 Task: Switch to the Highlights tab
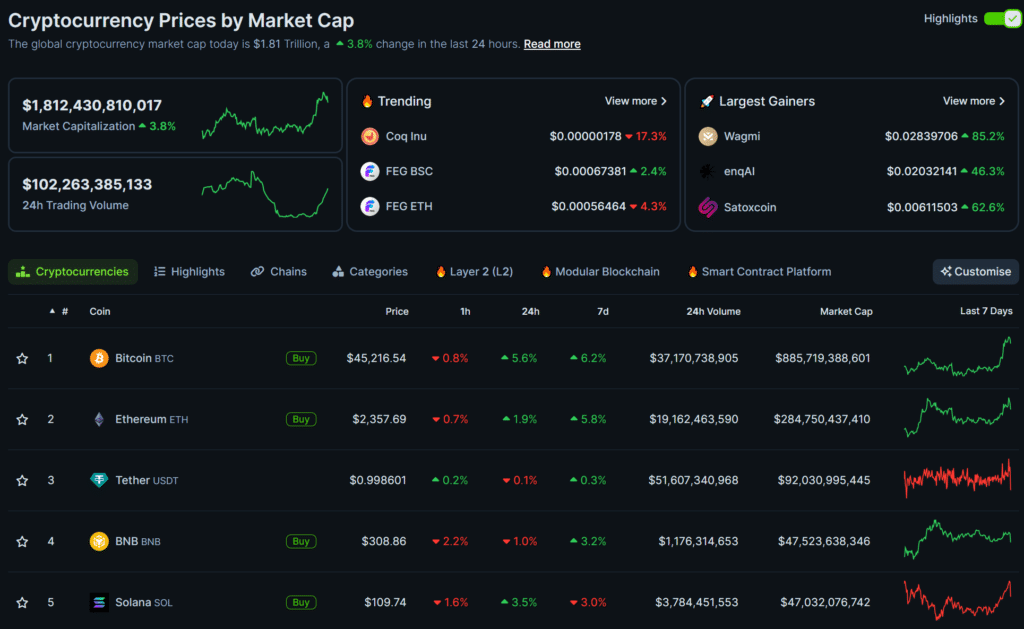point(189,272)
